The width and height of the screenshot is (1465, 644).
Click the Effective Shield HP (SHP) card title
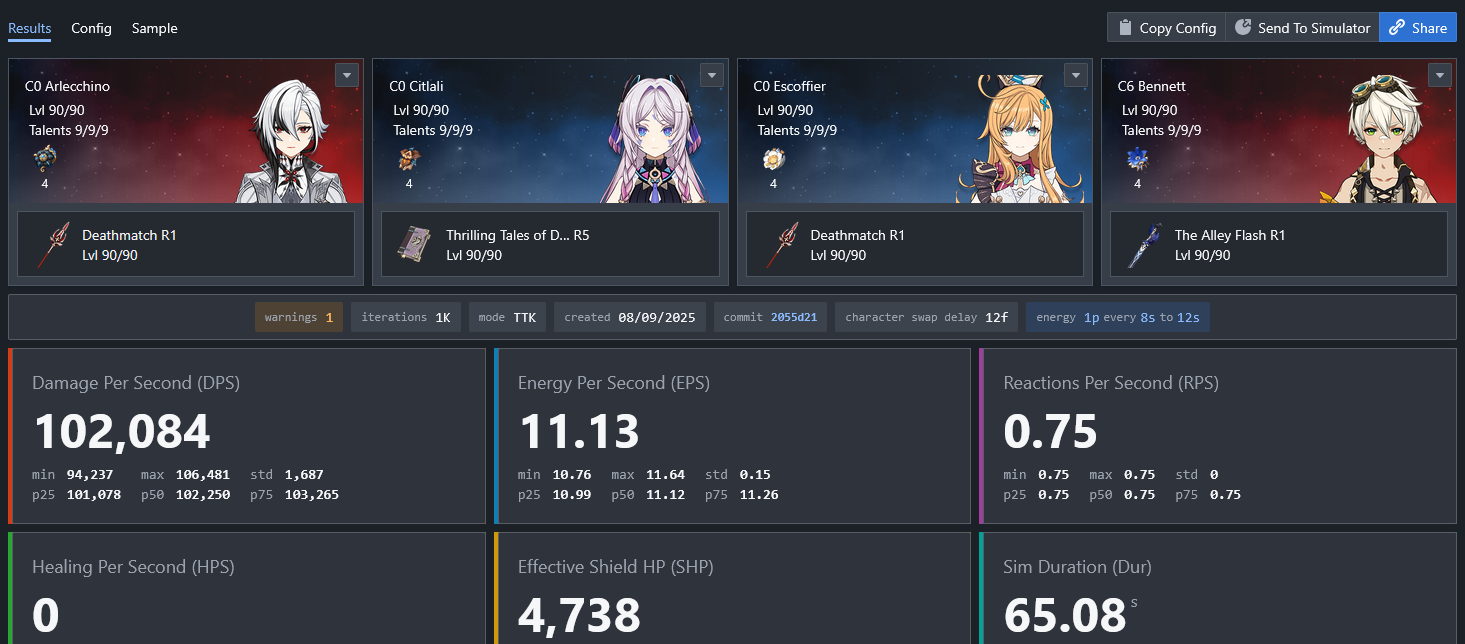click(615, 567)
